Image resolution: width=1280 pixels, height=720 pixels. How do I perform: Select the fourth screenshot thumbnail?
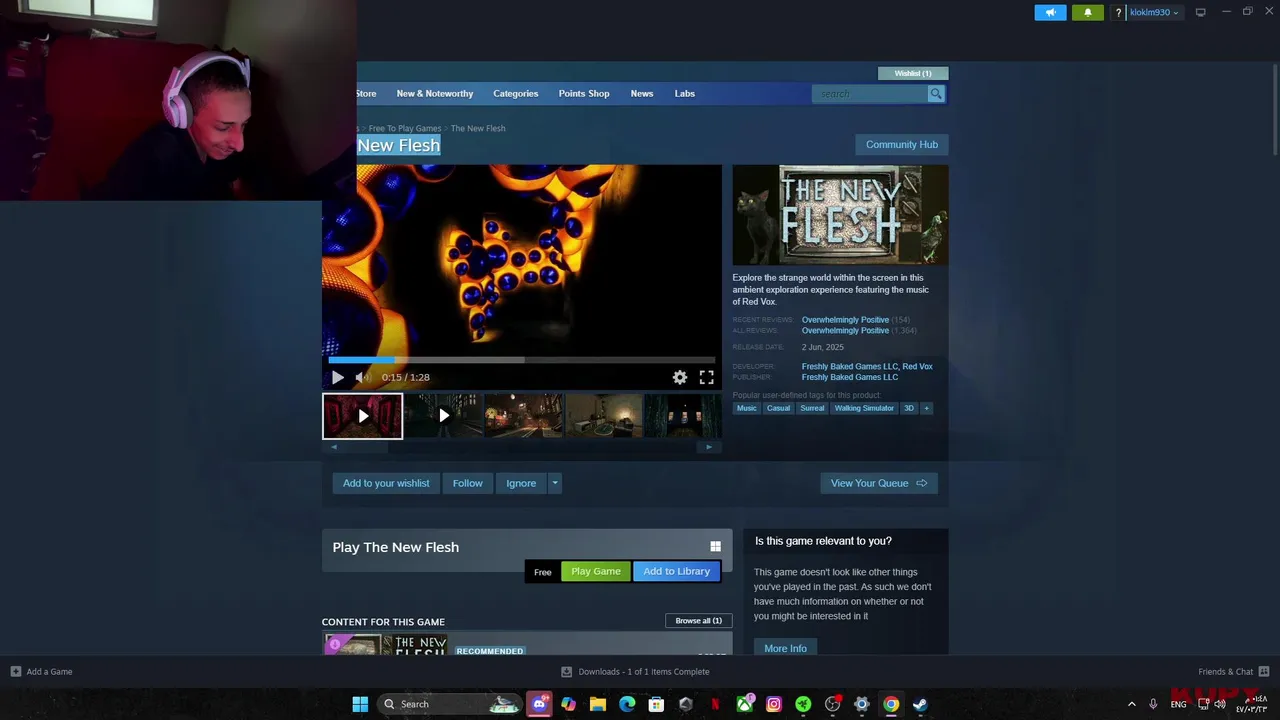605,416
